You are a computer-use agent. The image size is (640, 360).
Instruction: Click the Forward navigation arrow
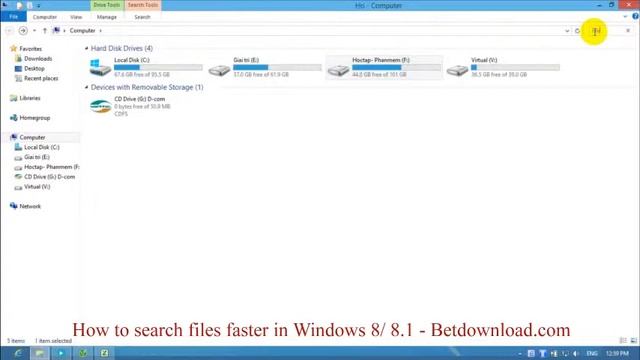pos(23,31)
